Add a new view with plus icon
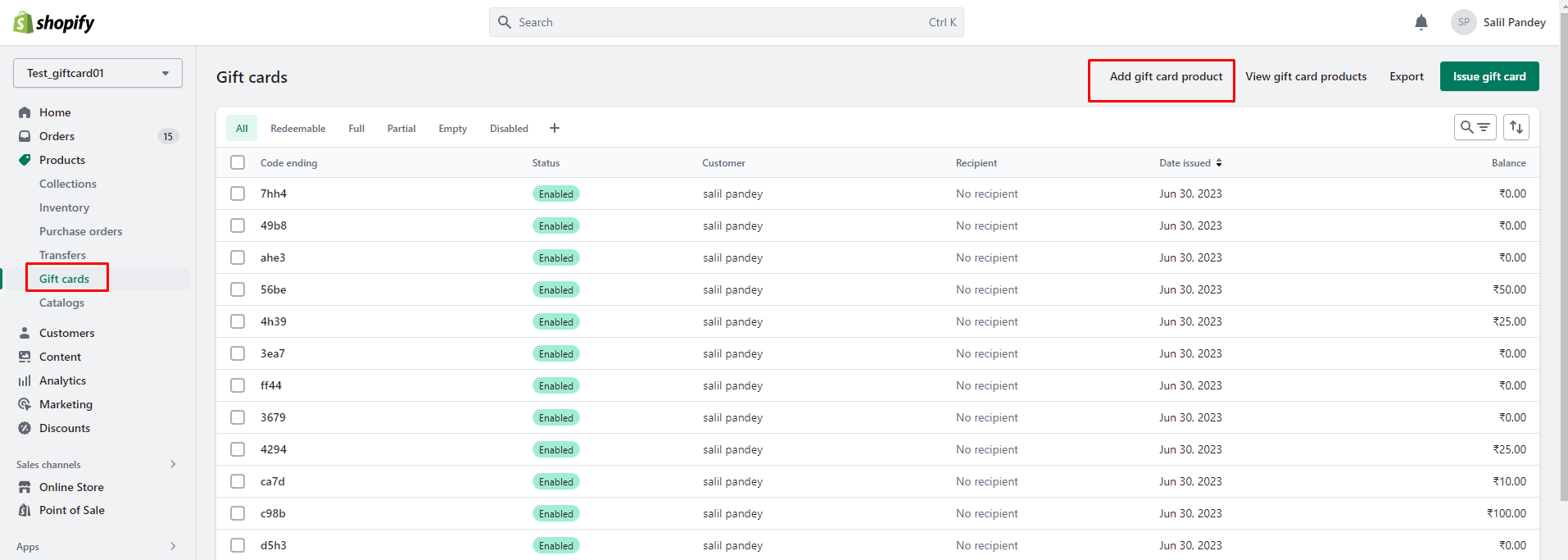 [x=555, y=128]
